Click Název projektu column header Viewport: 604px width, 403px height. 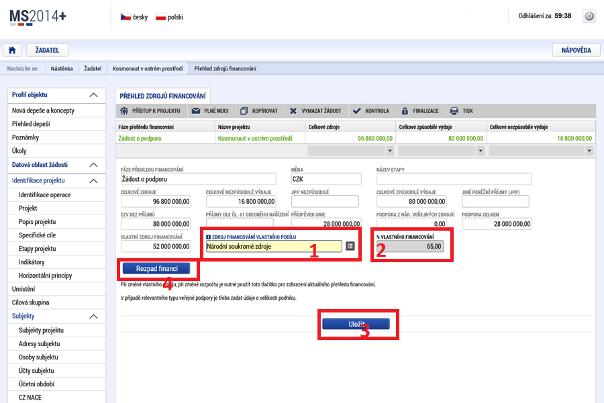[260, 127]
